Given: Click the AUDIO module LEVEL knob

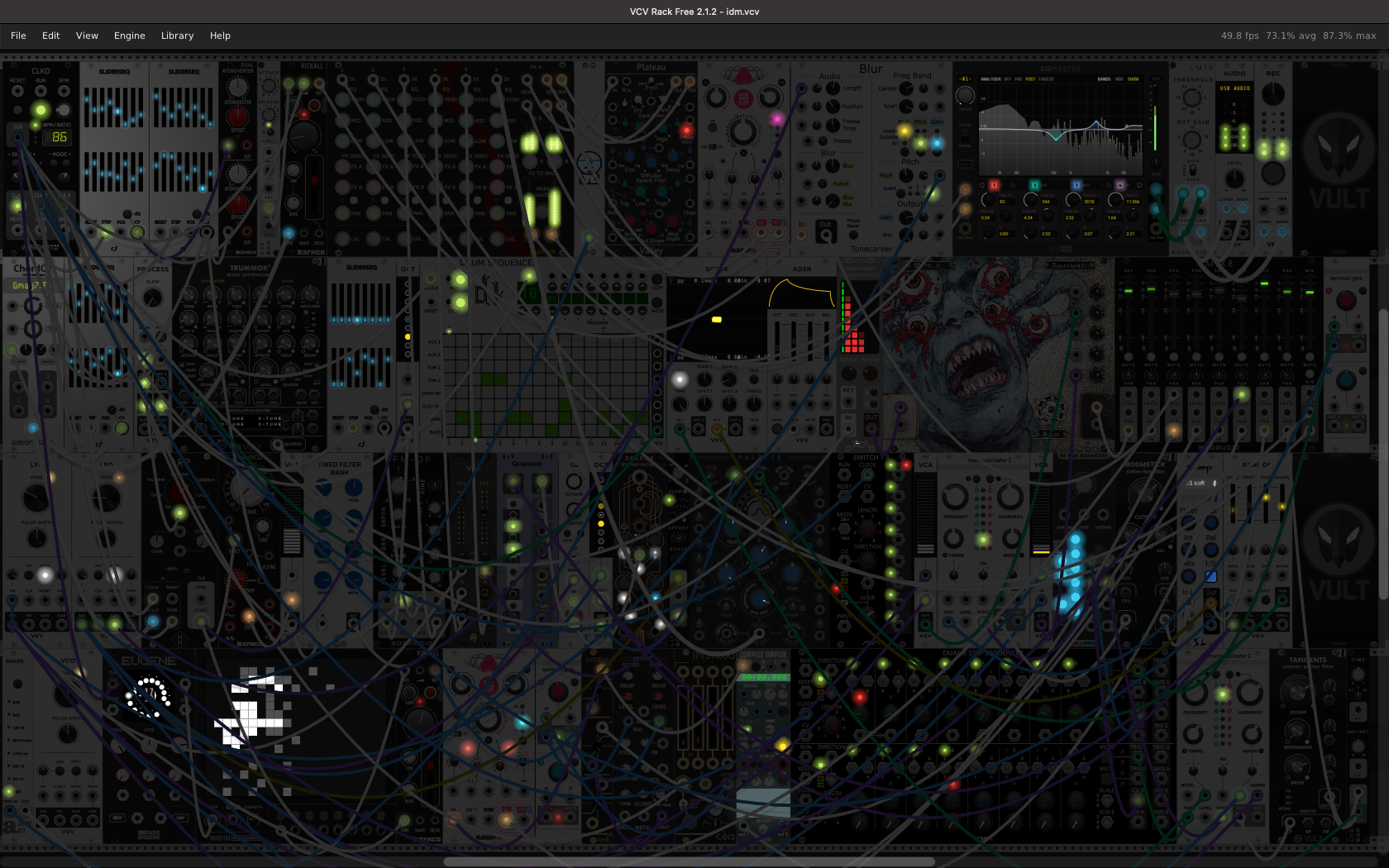Looking at the screenshot, I should (x=1234, y=179).
